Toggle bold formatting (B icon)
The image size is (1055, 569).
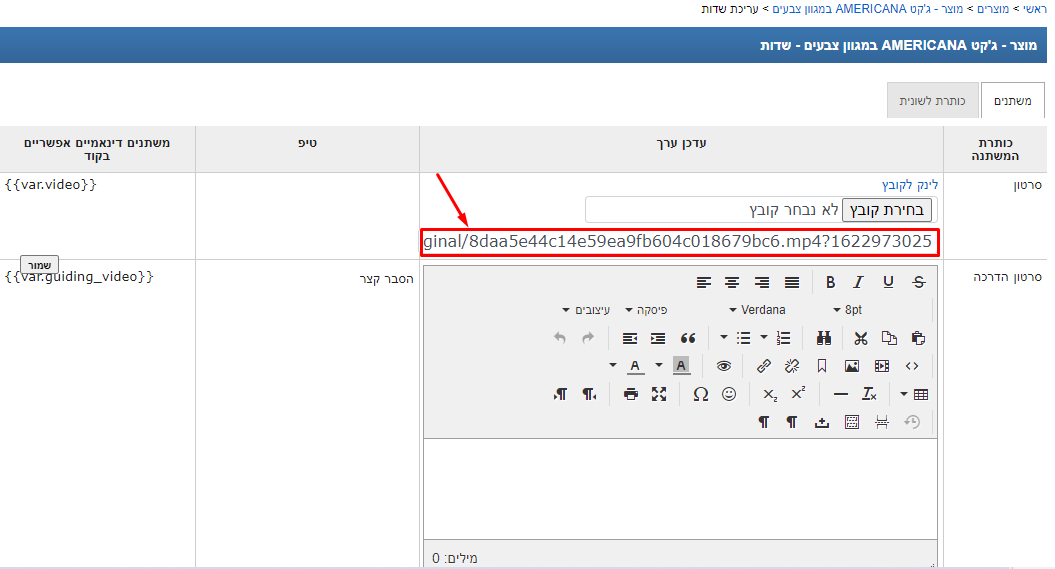[x=830, y=282]
